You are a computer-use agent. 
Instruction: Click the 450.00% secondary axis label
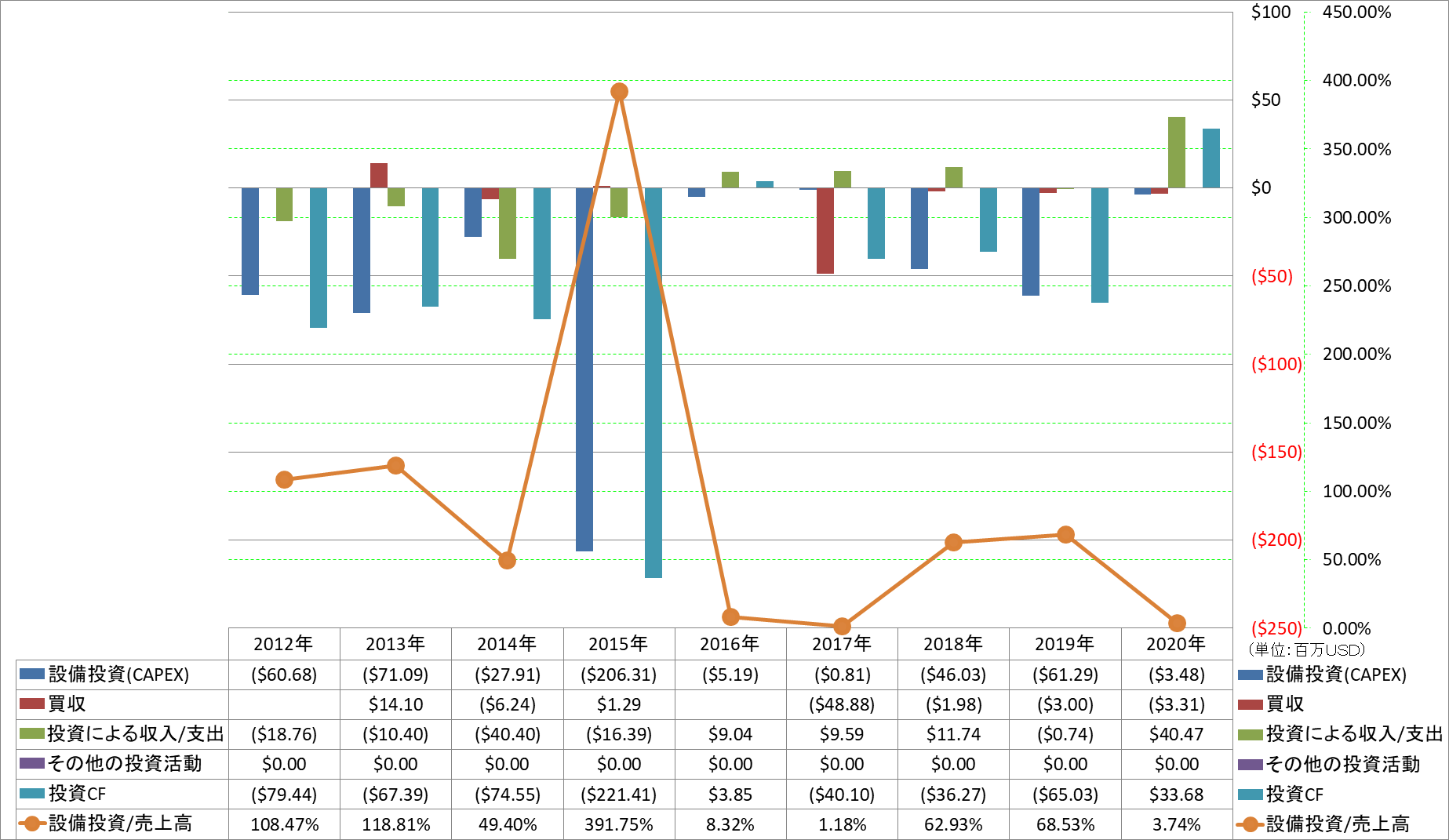coord(1356,12)
